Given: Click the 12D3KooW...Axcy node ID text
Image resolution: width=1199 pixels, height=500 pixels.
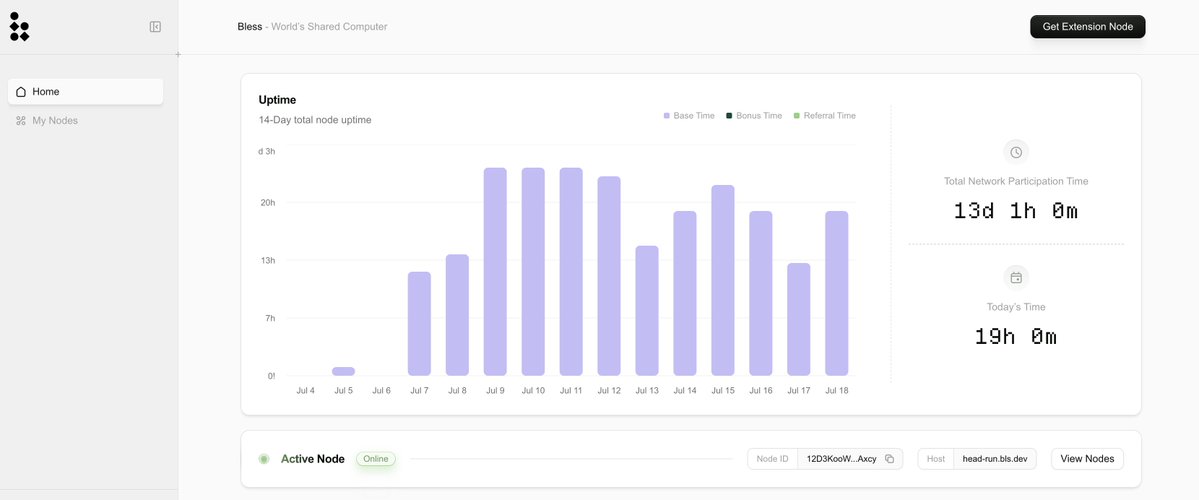Looking at the screenshot, I should tap(841, 459).
